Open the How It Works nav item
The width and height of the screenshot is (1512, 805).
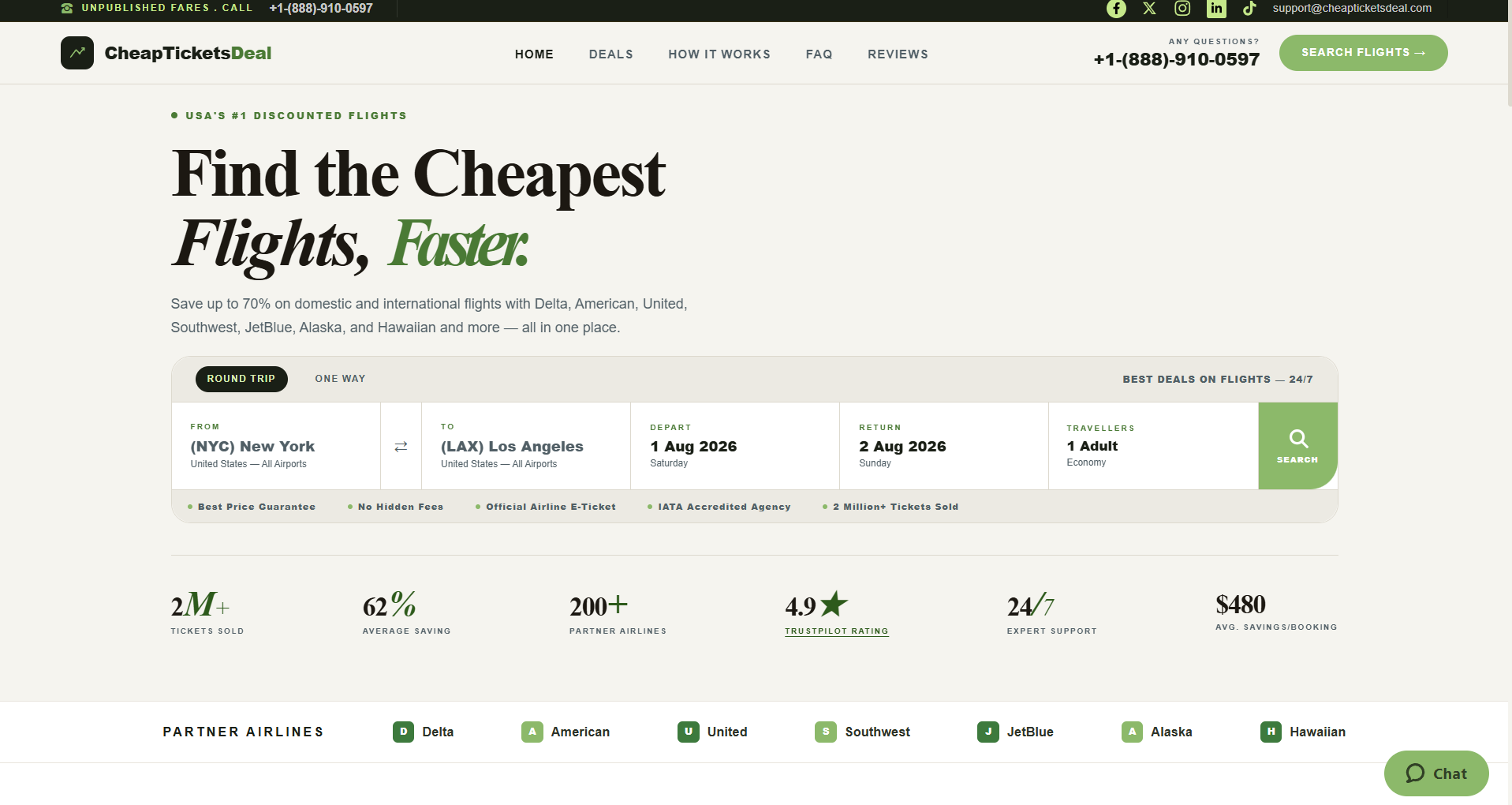[719, 54]
